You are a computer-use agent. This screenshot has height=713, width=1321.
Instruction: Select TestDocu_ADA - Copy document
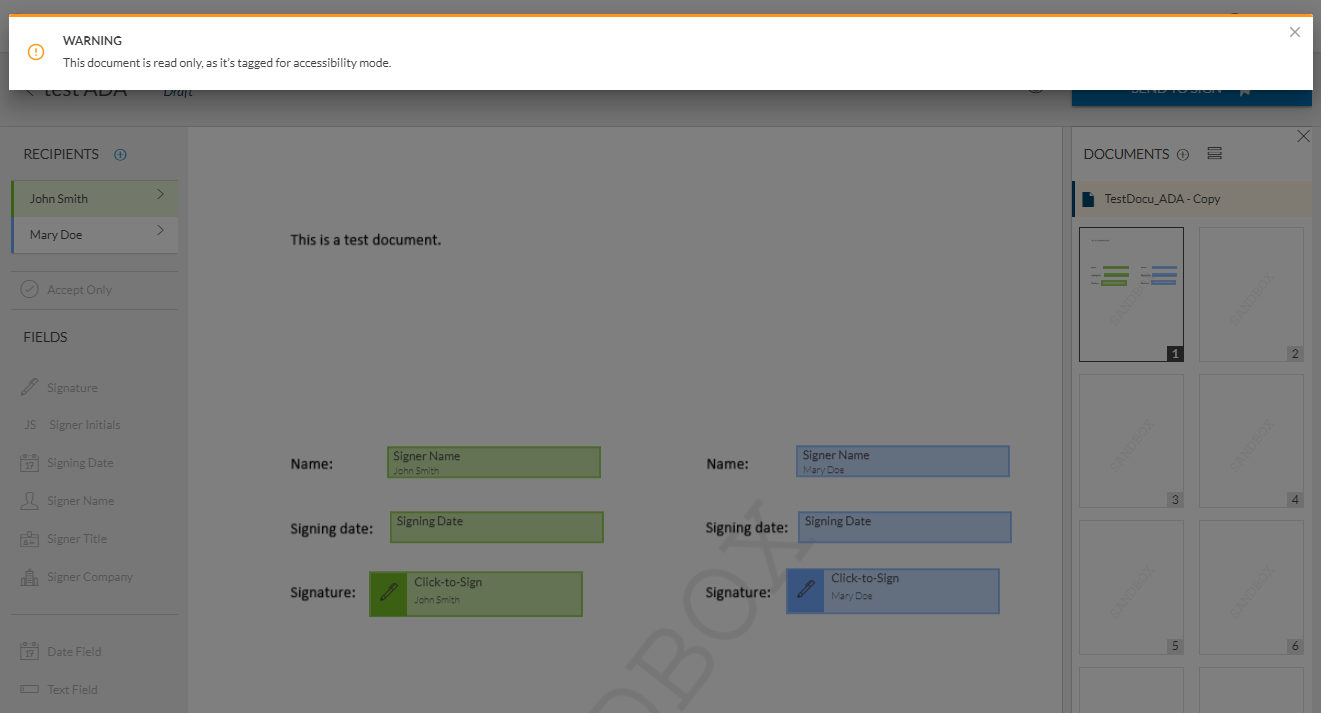click(x=1192, y=199)
